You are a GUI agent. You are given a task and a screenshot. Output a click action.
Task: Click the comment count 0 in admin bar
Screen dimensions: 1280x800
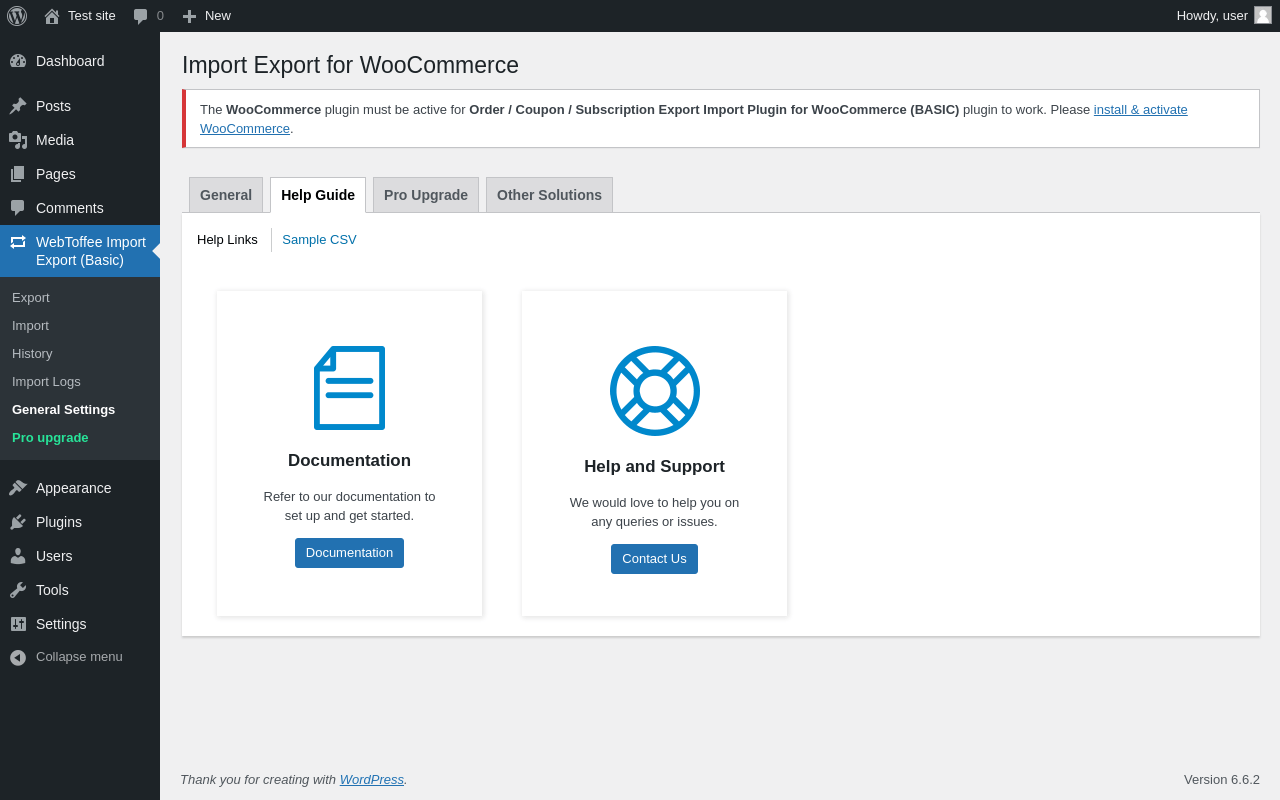pyautogui.click(x=160, y=16)
